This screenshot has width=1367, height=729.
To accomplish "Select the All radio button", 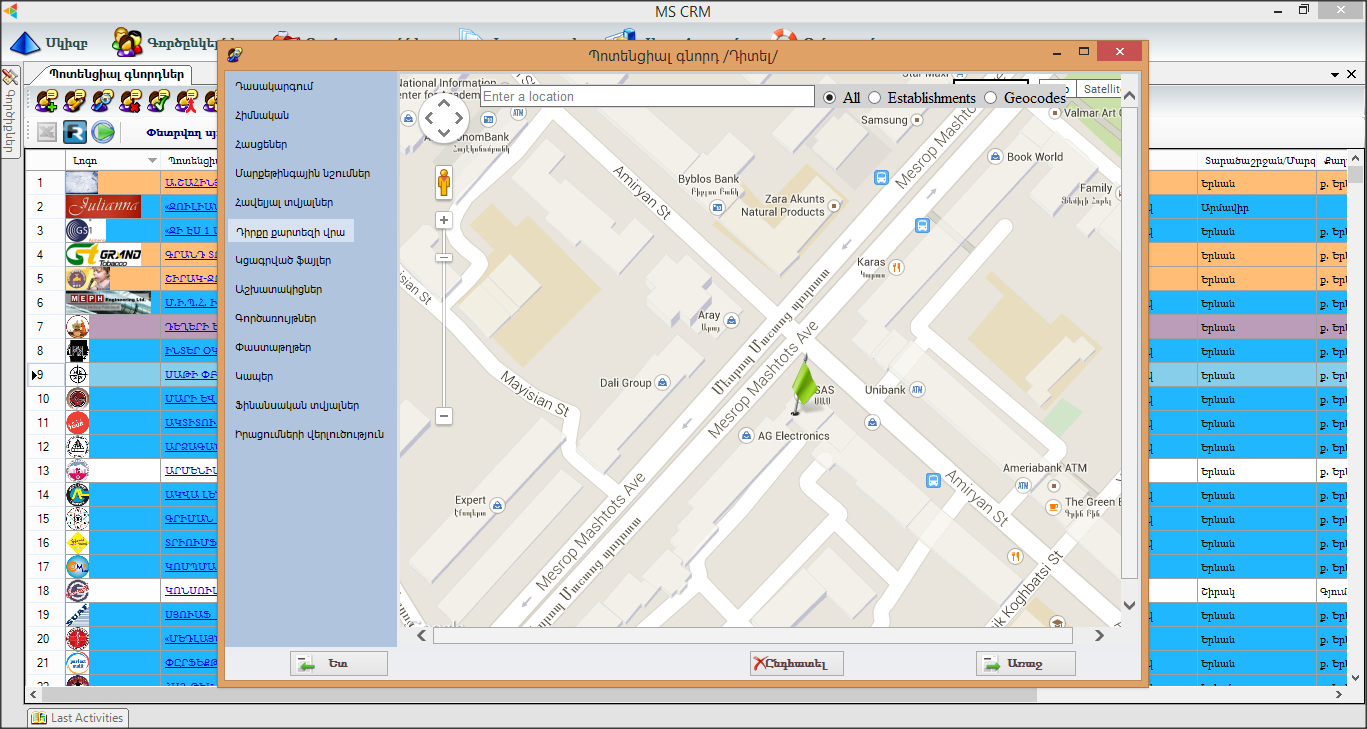I will 829,98.
